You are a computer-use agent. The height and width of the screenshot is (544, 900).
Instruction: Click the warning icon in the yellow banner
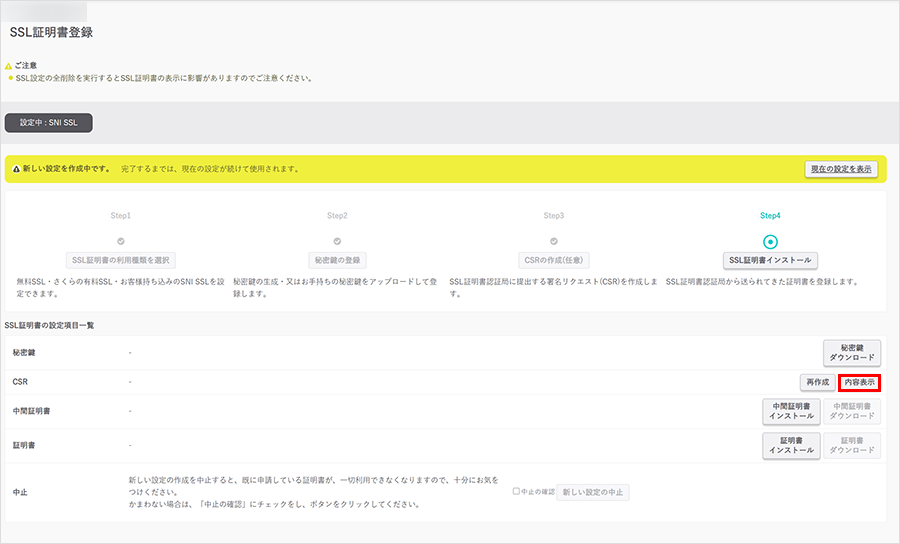point(16,169)
